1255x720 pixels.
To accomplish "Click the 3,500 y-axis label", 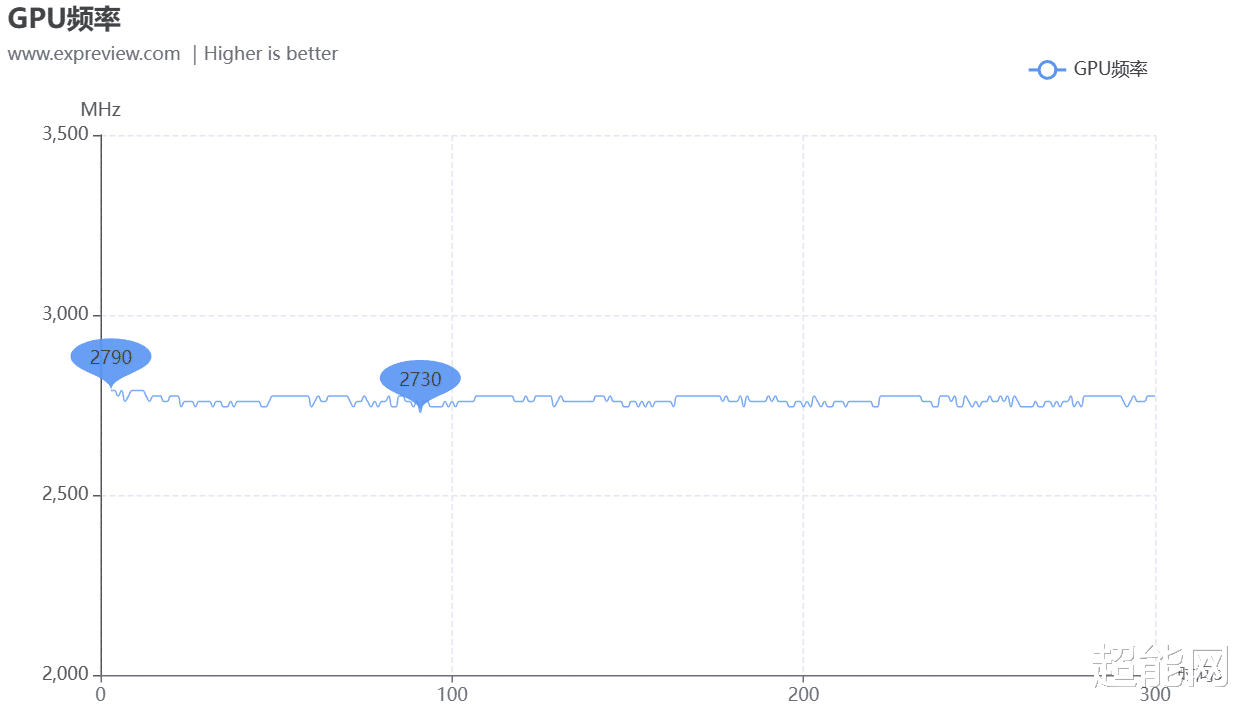I will pyautogui.click(x=66, y=135).
